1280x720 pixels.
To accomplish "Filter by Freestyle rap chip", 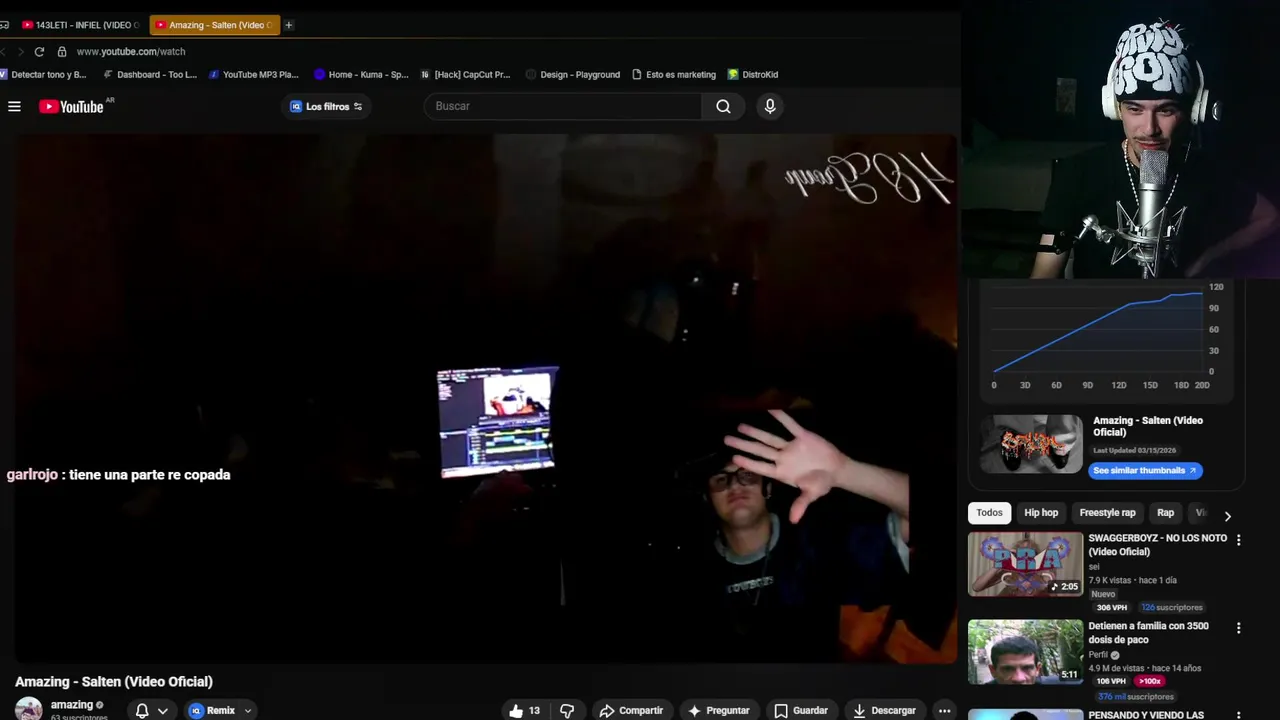I will (1107, 513).
